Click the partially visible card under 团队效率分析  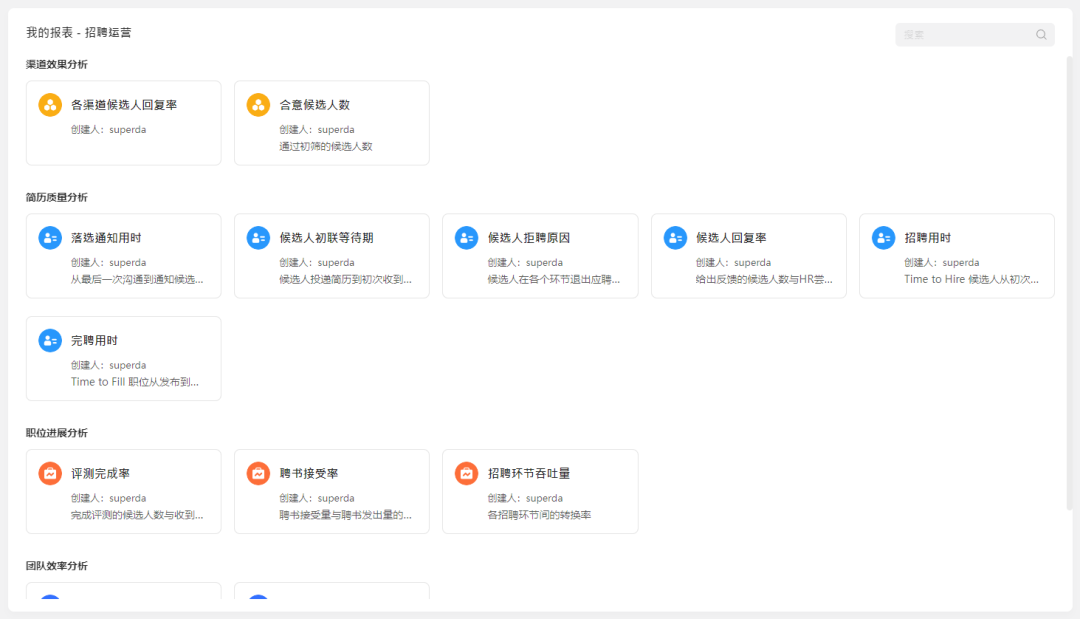click(123, 595)
